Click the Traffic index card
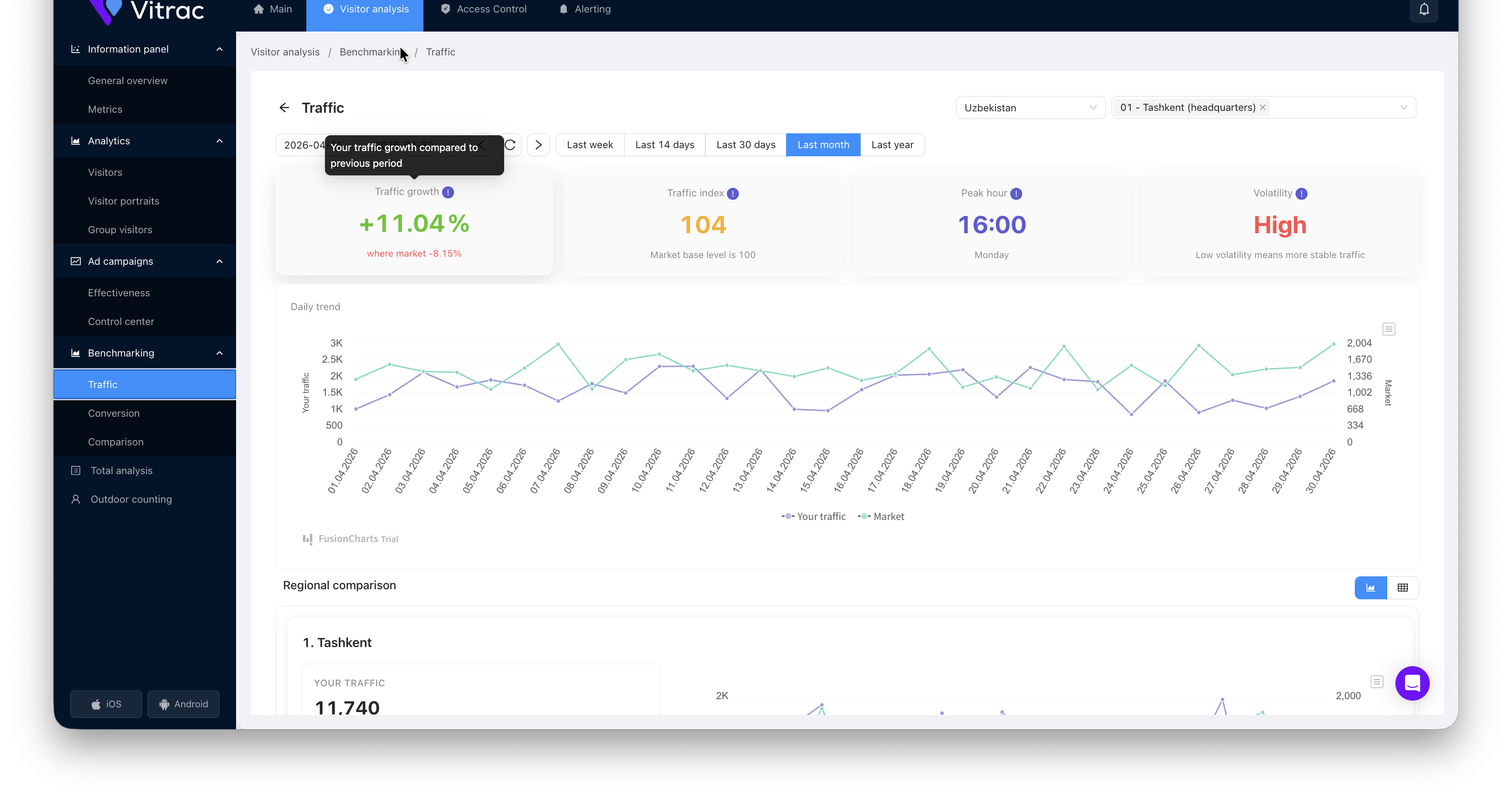The width and height of the screenshot is (1512, 800). click(x=702, y=223)
